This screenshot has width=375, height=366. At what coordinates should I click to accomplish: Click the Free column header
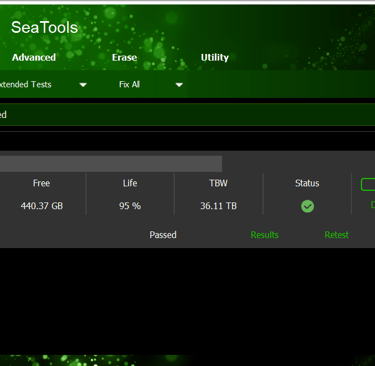click(x=41, y=183)
